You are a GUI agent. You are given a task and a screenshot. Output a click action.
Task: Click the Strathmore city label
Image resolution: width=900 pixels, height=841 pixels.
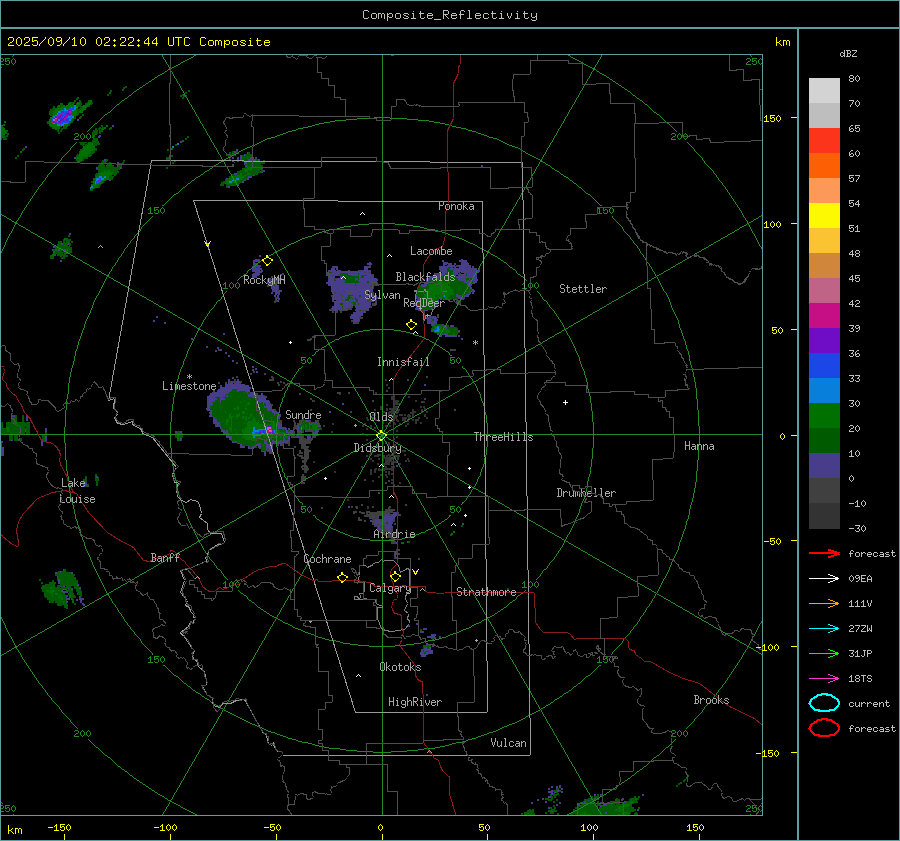[x=486, y=592]
